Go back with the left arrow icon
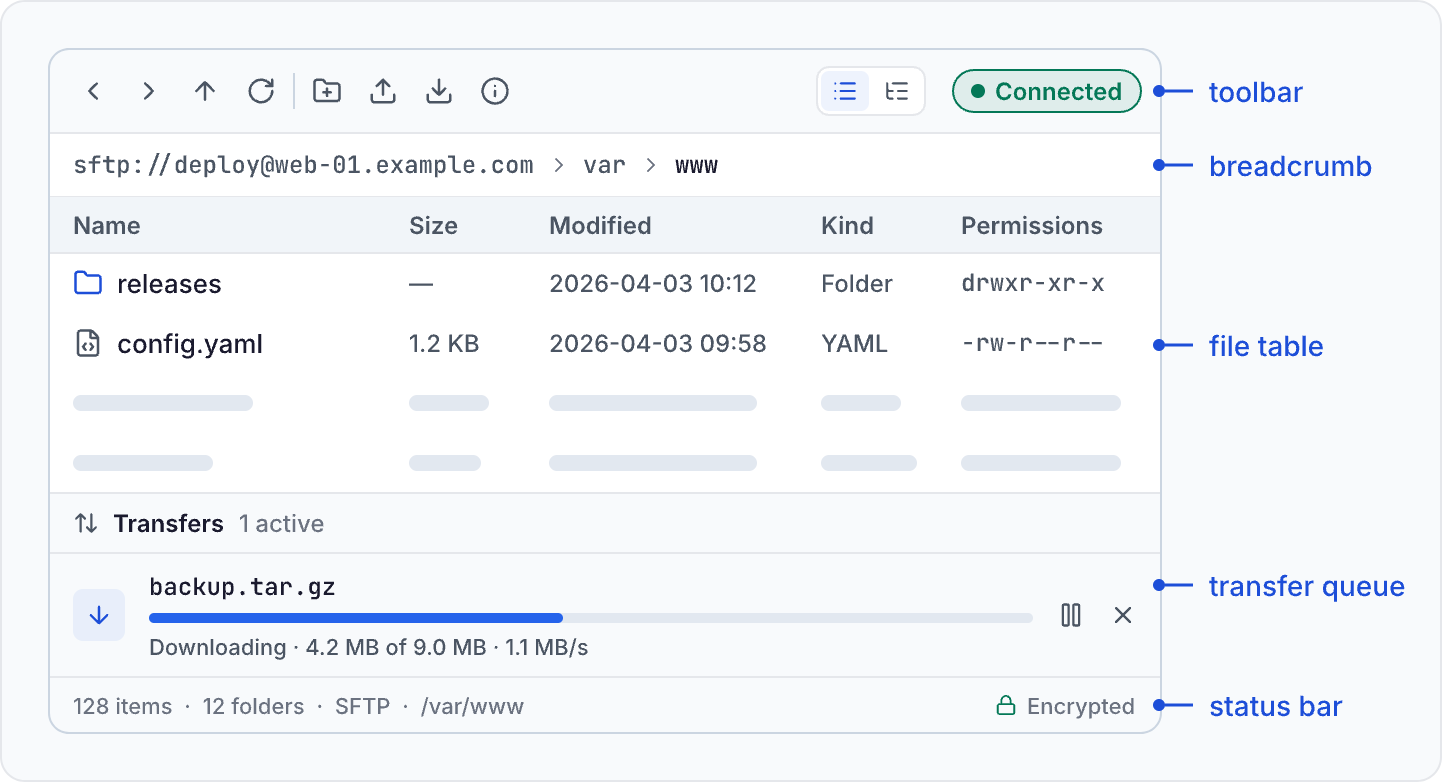The height and width of the screenshot is (782, 1442). coord(93,92)
